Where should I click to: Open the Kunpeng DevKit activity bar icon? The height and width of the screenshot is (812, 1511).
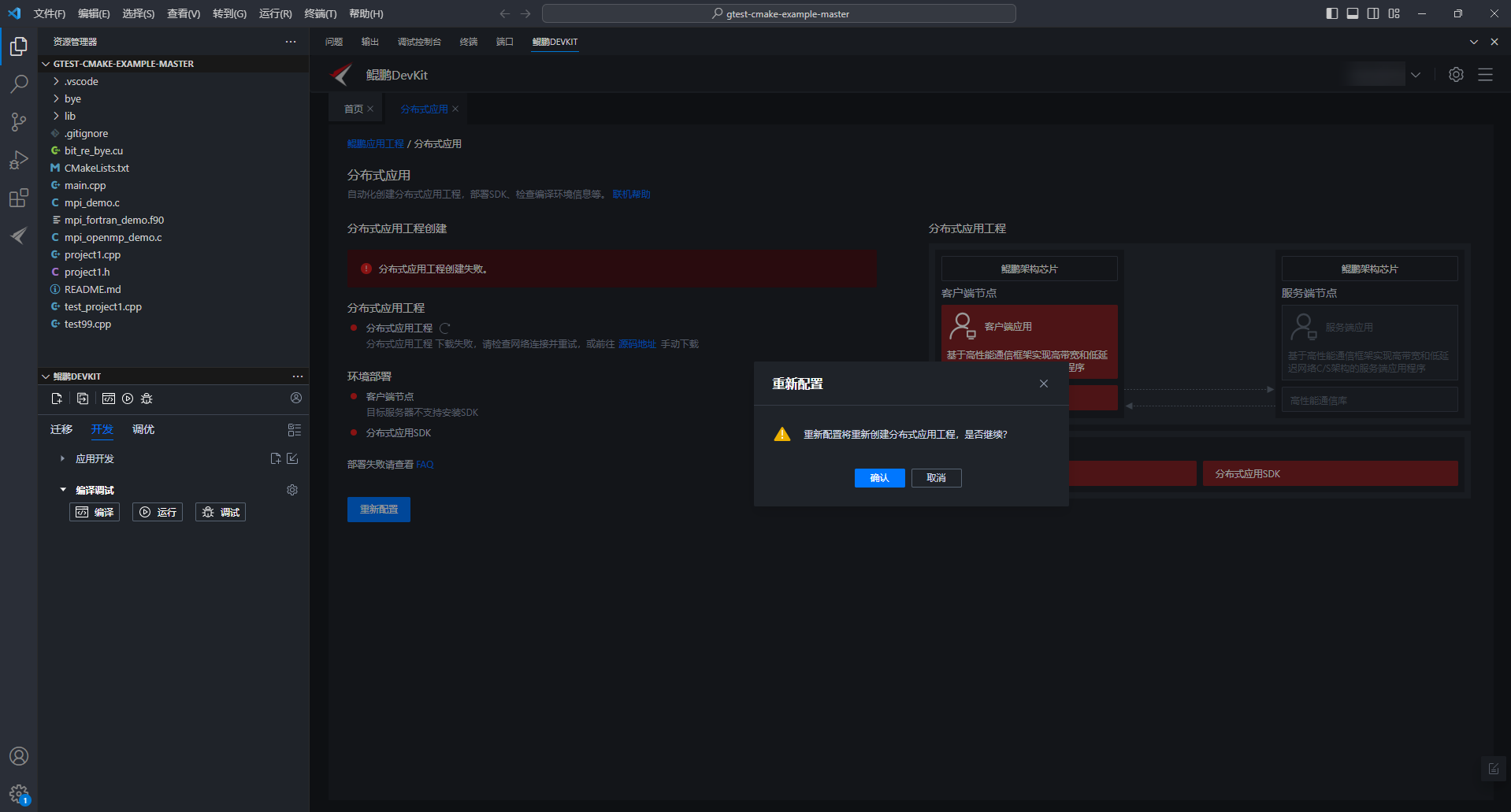coord(19,235)
